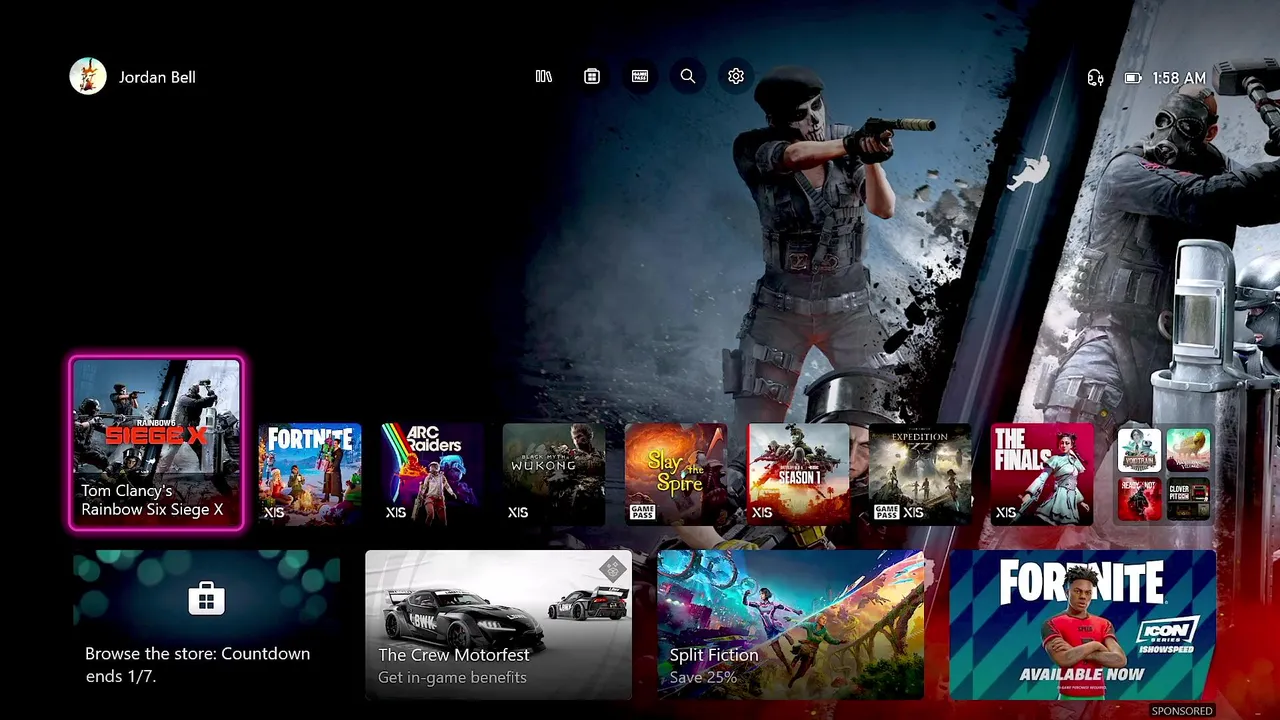Image resolution: width=1280 pixels, height=720 pixels.
Task: Click the Search magnifier icon
Action: pos(688,76)
